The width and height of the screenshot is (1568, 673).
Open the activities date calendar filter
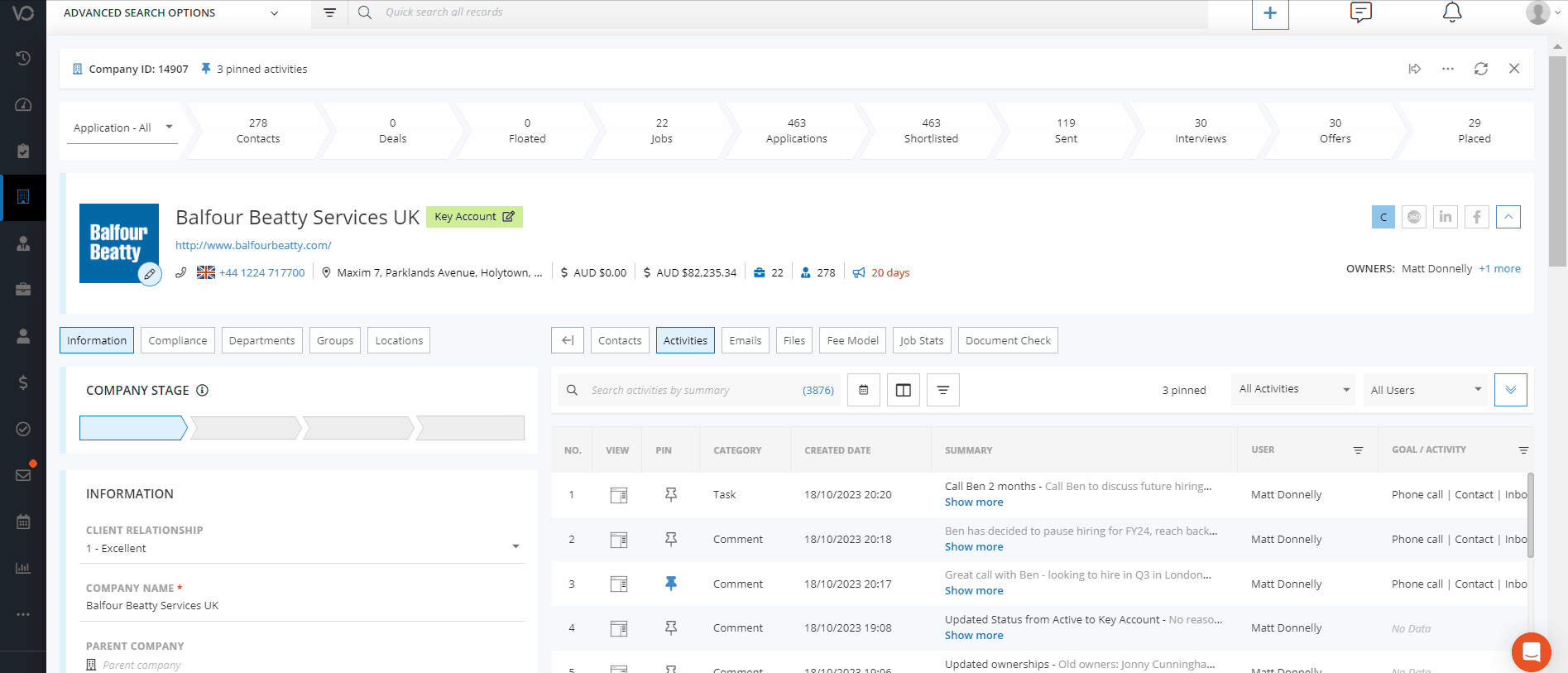click(x=864, y=390)
